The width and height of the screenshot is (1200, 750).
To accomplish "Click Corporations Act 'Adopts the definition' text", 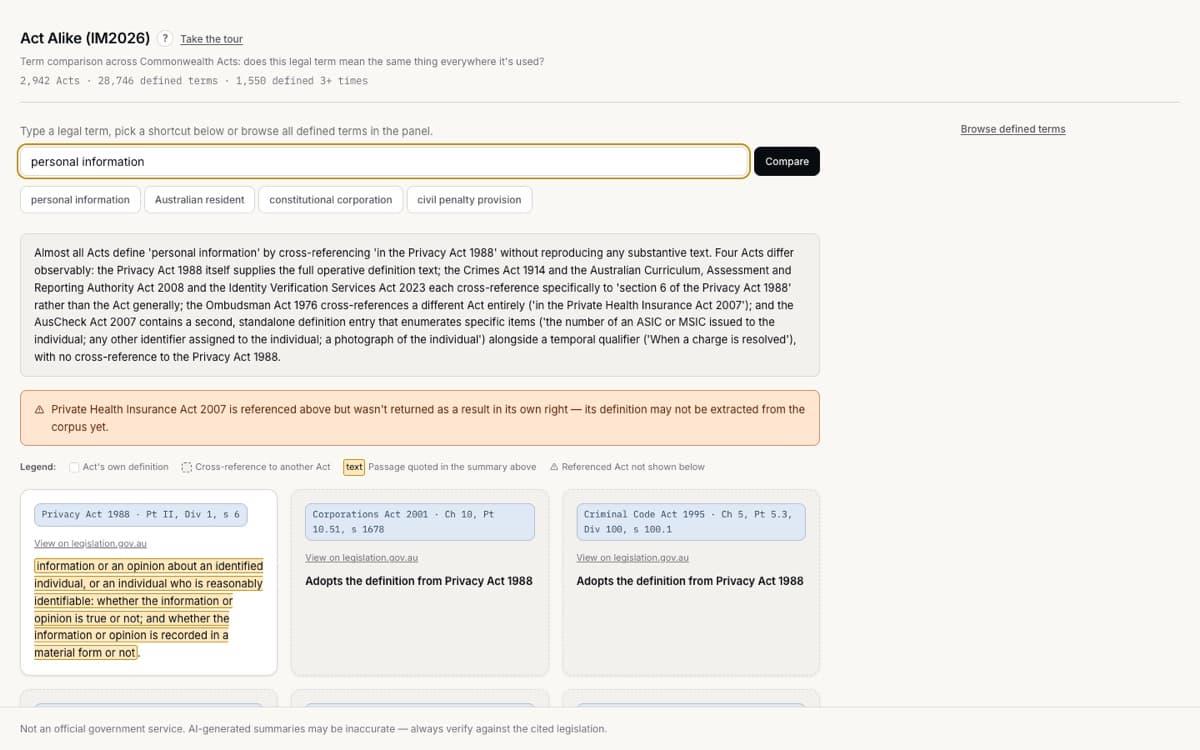I will coord(419,581).
